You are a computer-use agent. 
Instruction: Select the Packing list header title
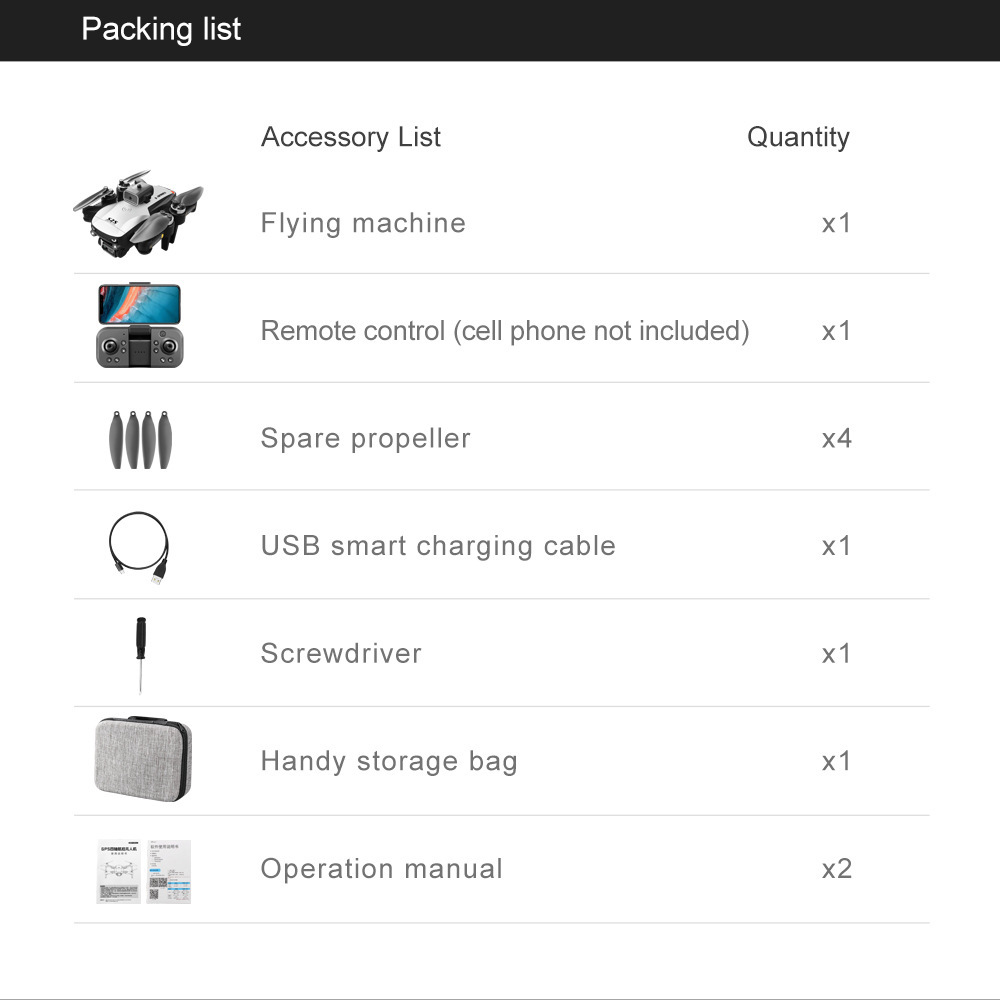(161, 29)
